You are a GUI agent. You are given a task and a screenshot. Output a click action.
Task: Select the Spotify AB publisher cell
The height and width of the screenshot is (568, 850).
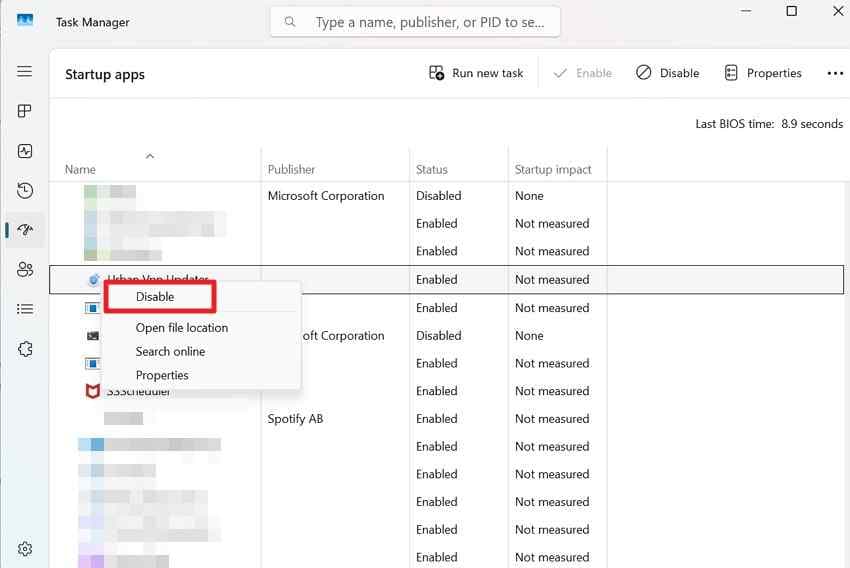(295, 418)
